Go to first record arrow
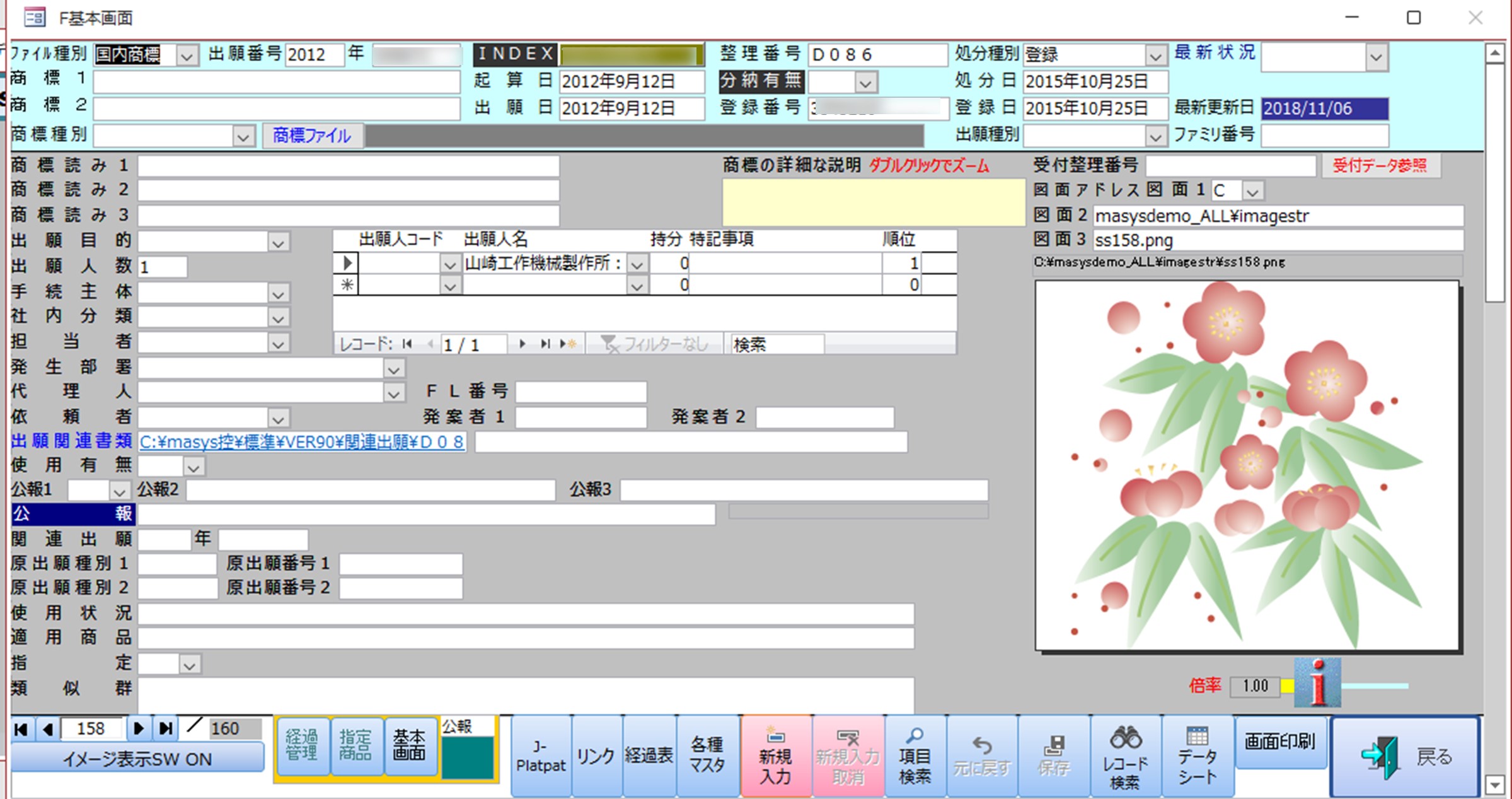Screen dimensions: 1512x799 tap(21, 729)
